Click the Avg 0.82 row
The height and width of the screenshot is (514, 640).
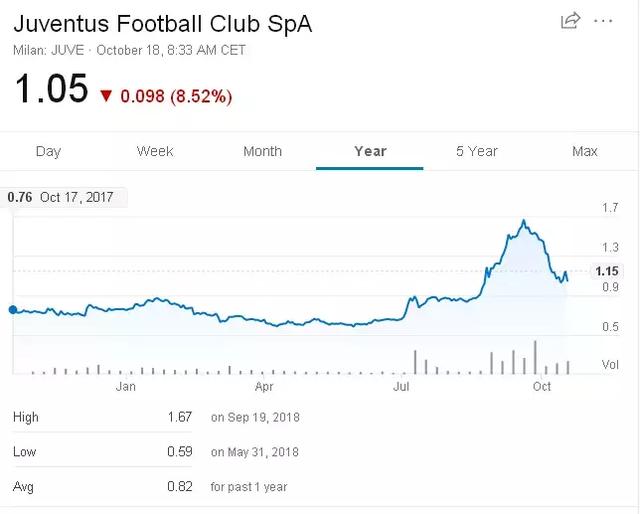tap(150, 487)
